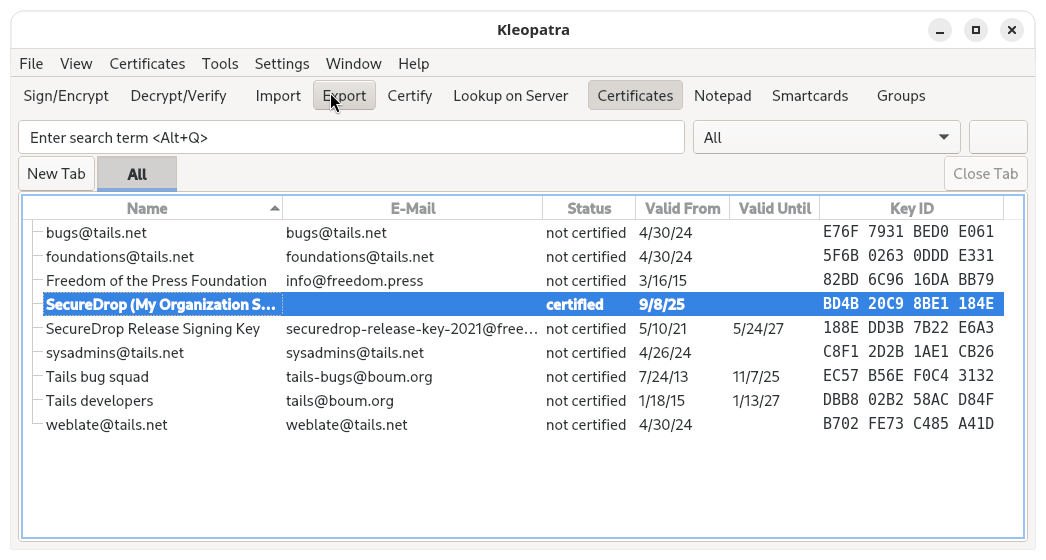Select the 'All' certificates tab
The width and height of the screenshot is (1046, 560).
(x=137, y=174)
